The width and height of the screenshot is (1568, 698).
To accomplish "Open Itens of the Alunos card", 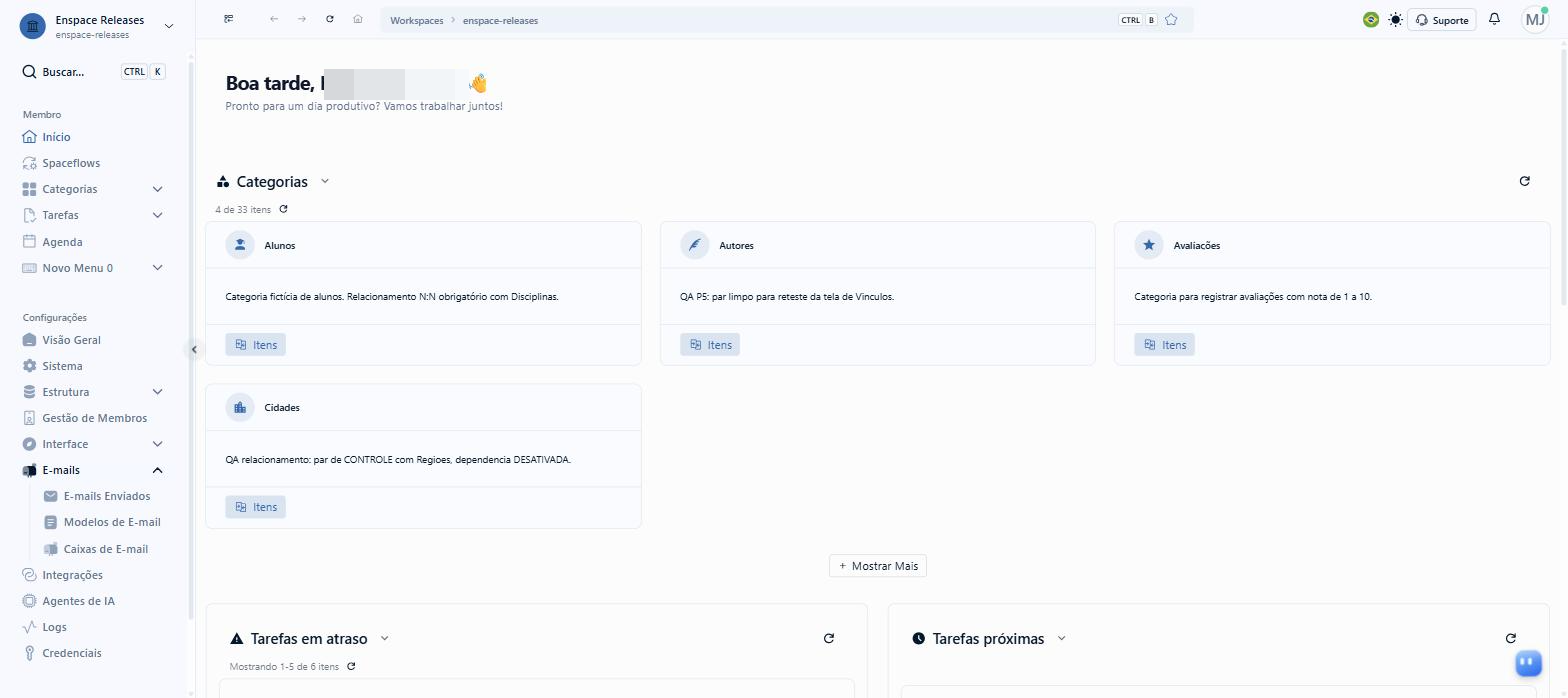I will [256, 345].
